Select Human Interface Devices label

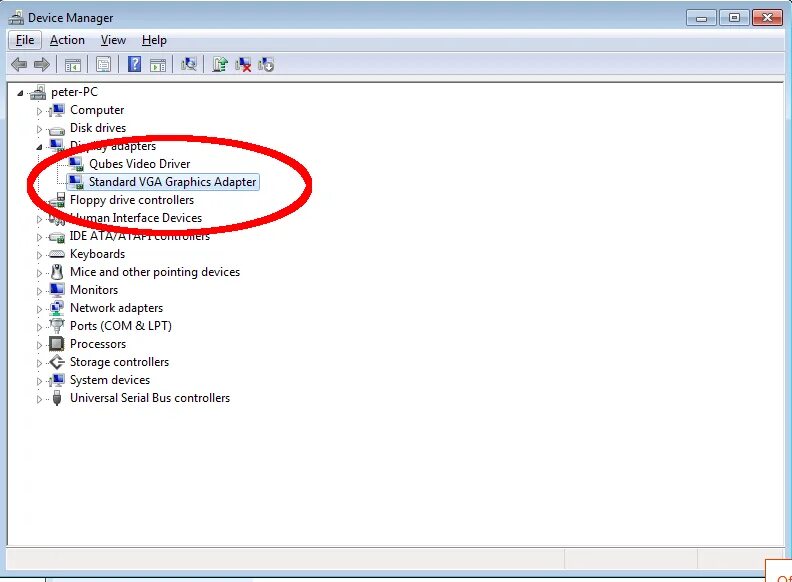pos(136,218)
